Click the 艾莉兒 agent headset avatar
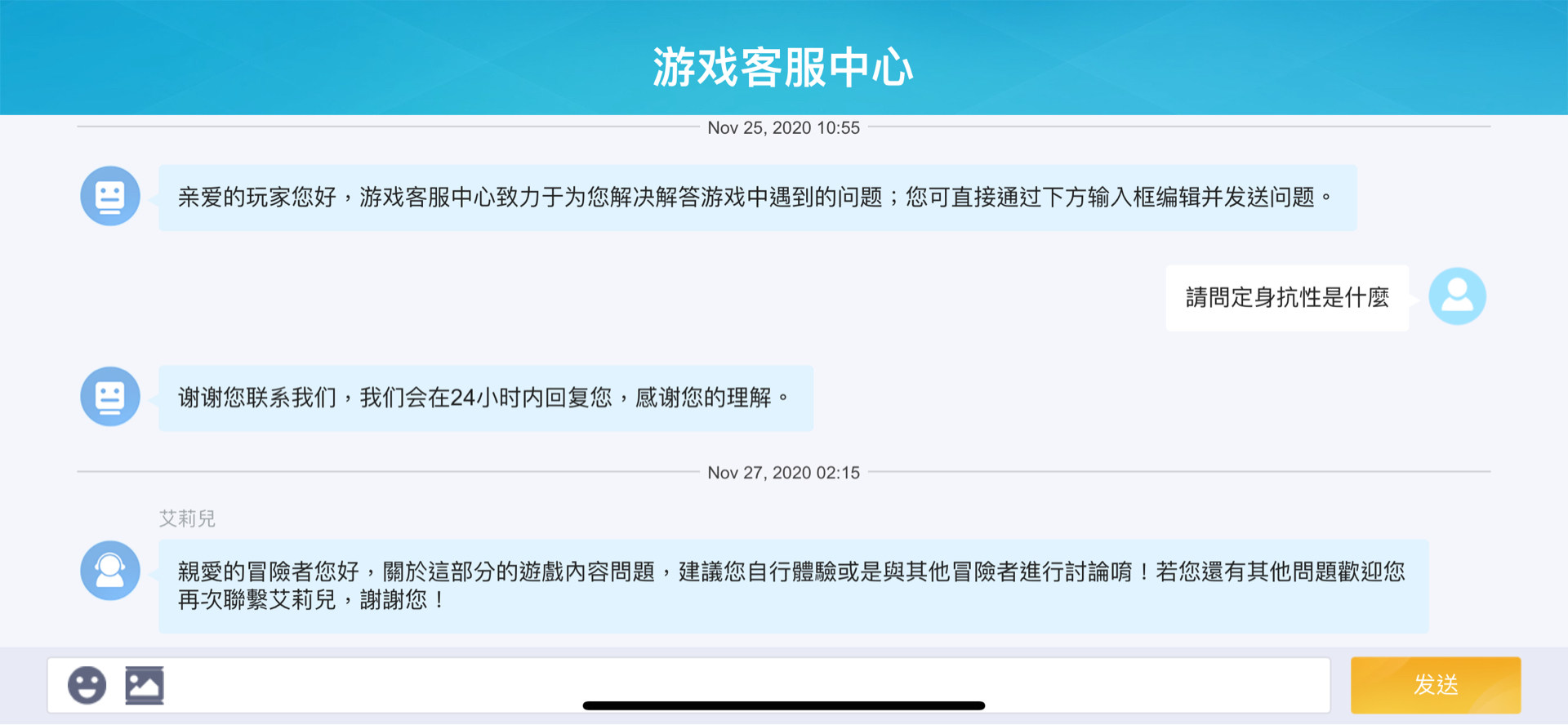Viewport: 1568px width, 725px height. coord(110,571)
